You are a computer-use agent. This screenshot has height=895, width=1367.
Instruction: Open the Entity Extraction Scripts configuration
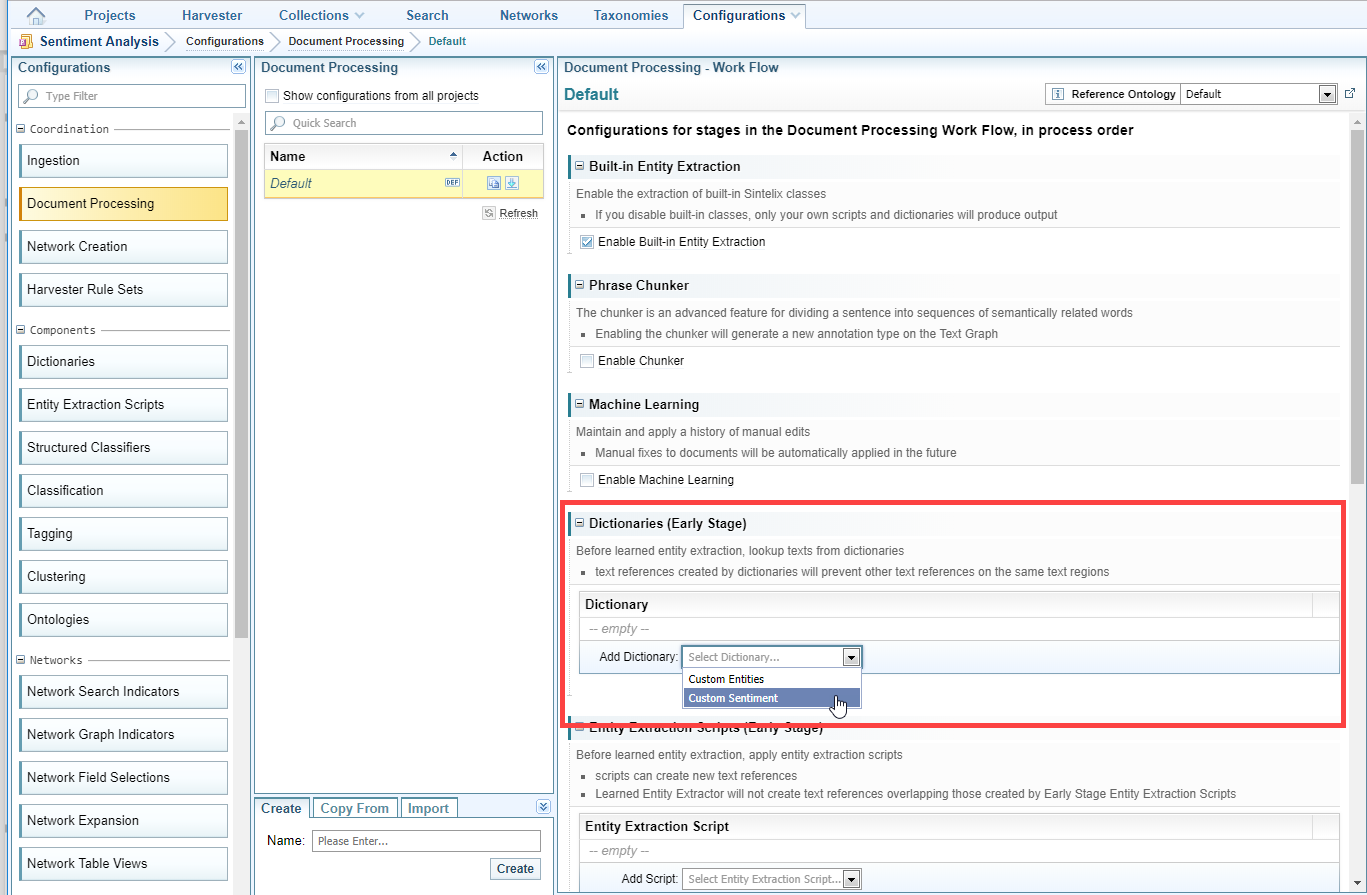click(123, 405)
